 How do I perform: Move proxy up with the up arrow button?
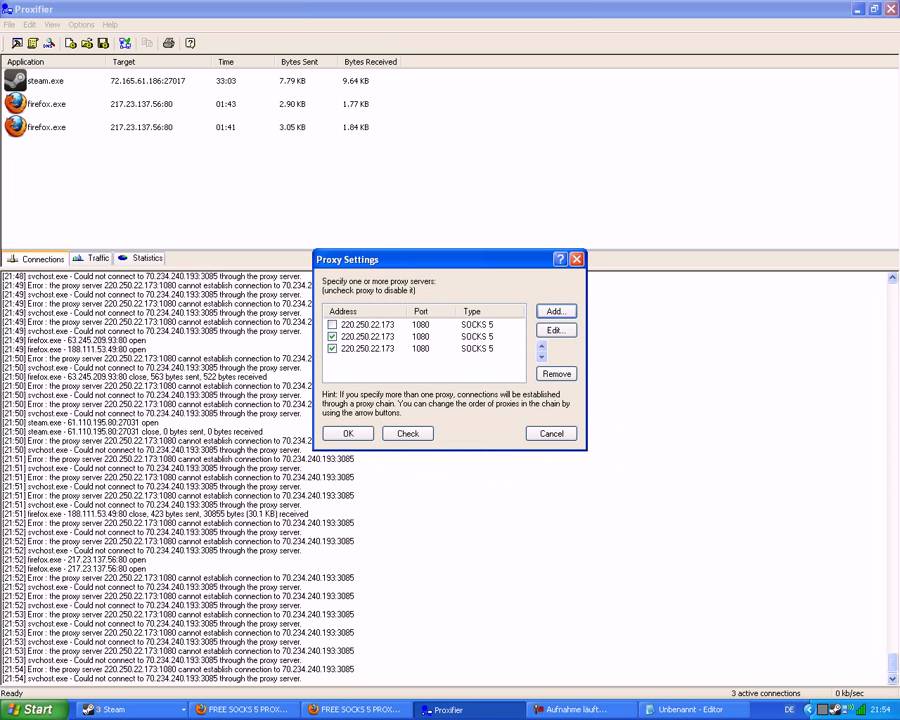541,346
